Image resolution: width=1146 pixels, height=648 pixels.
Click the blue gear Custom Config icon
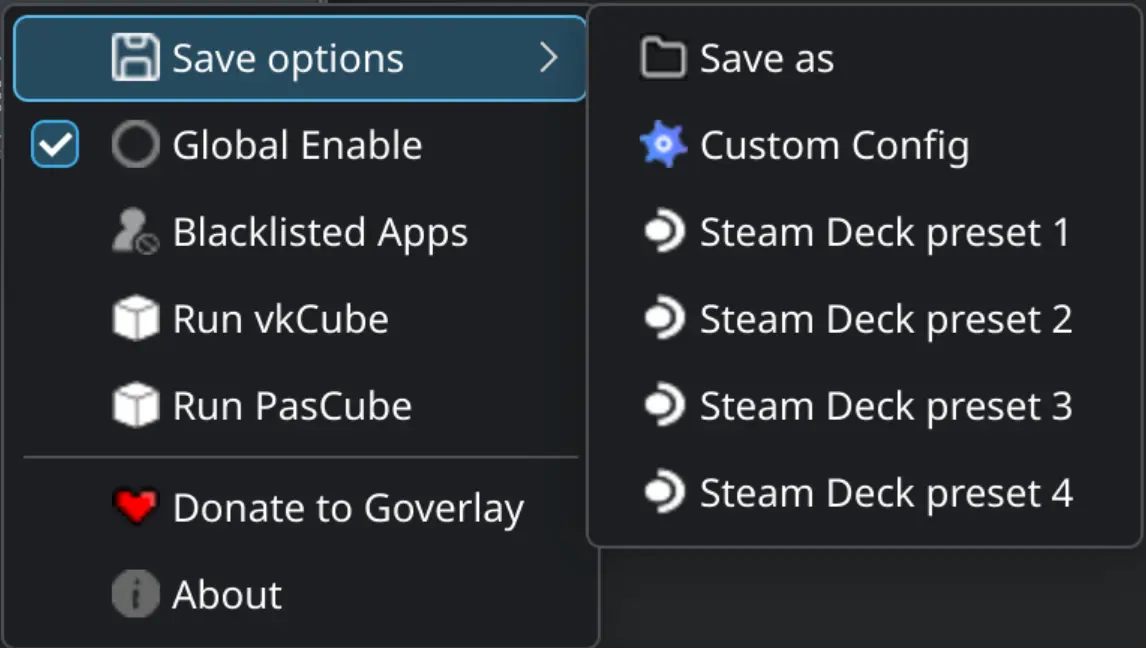pyautogui.click(x=663, y=146)
